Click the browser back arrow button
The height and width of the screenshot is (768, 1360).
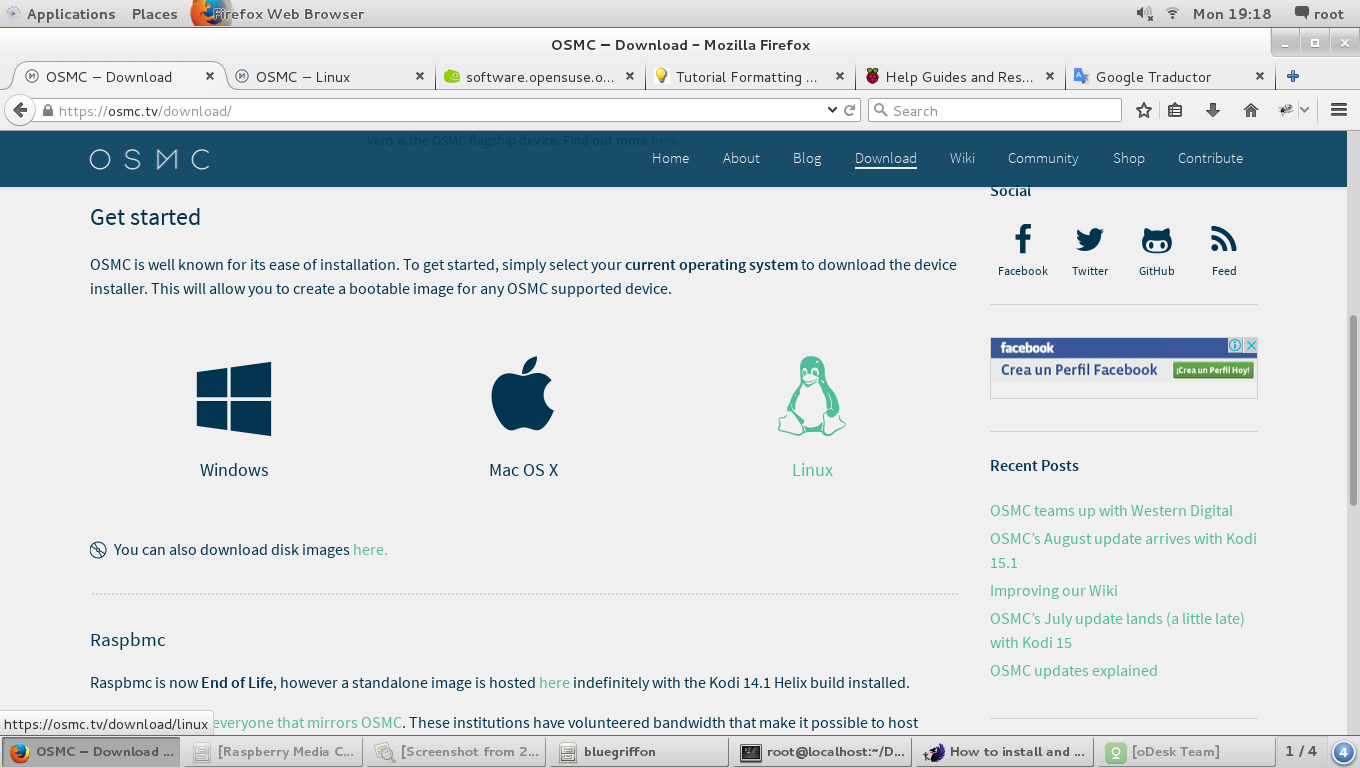coord(20,110)
